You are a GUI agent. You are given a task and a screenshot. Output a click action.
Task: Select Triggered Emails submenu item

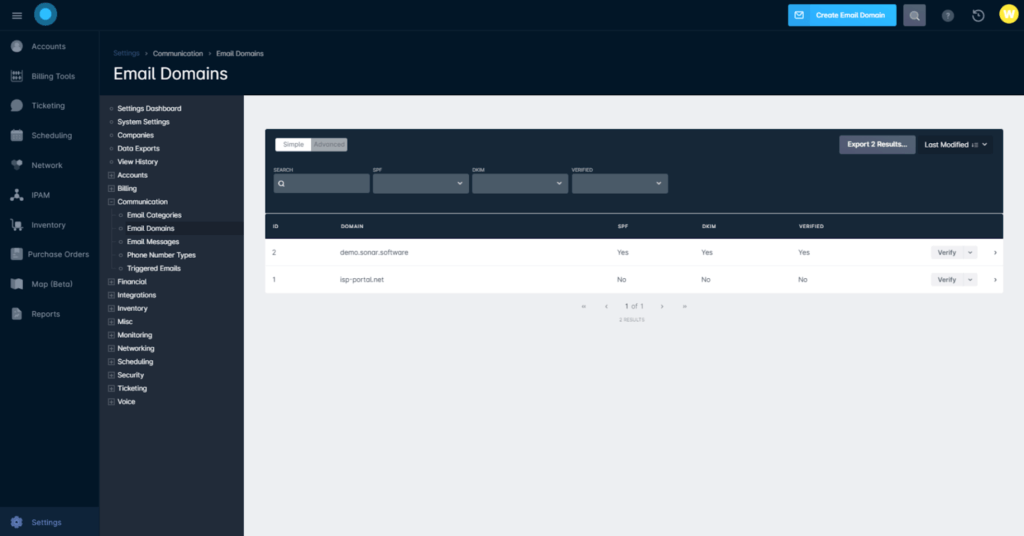coord(153,268)
